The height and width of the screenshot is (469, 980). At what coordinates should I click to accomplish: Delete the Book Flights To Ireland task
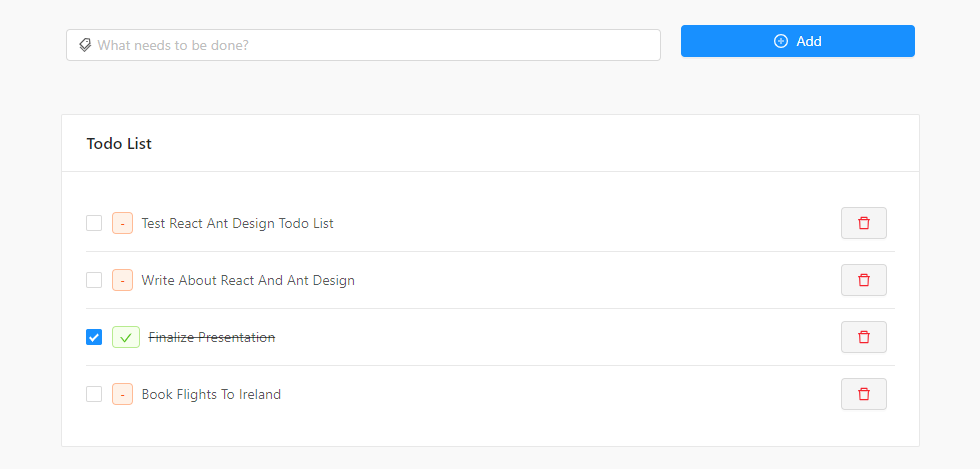pyautogui.click(x=863, y=394)
